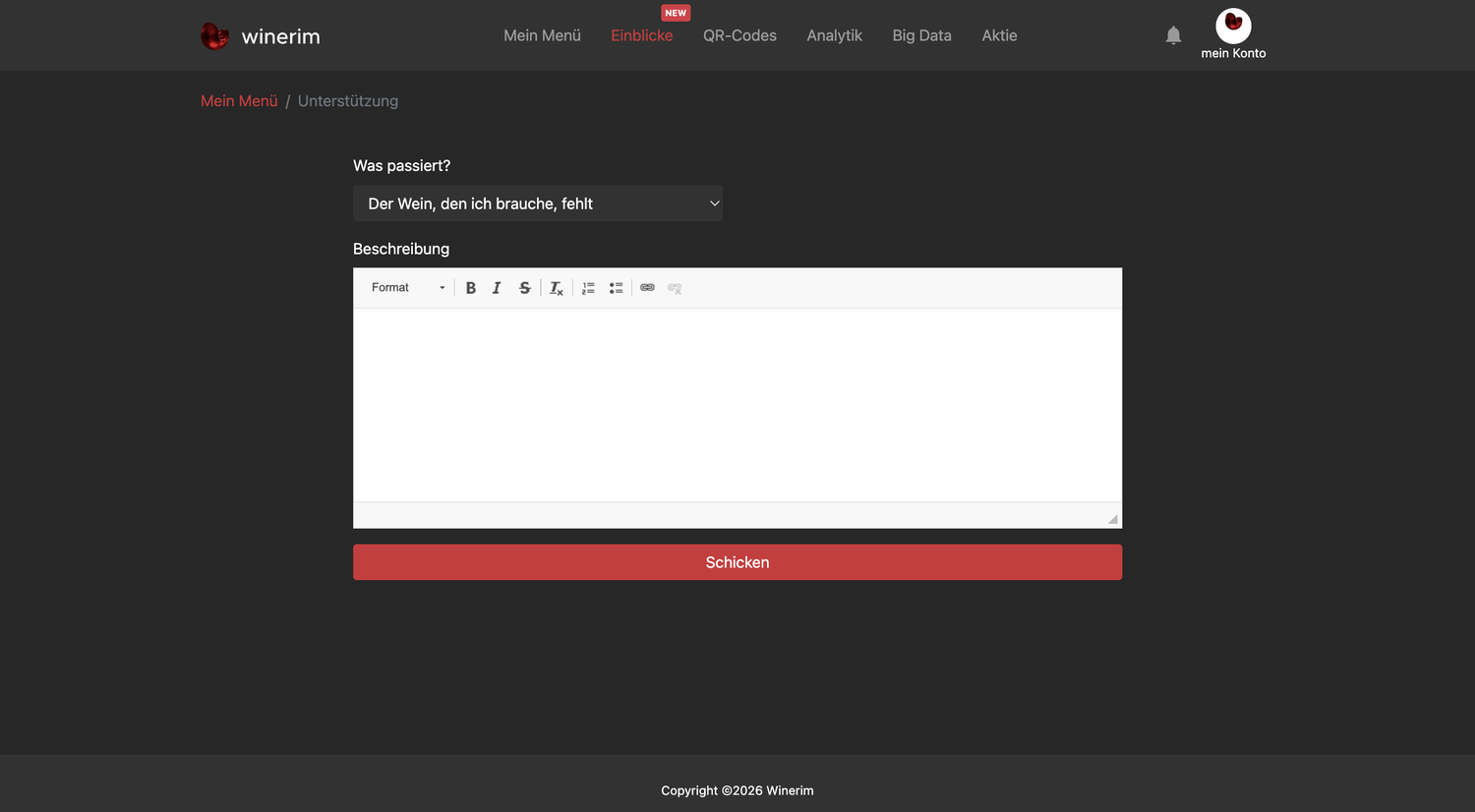Apply strikethrough formatting
Image resolution: width=1475 pixels, height=812 pixels.
[x=524, y=288]
